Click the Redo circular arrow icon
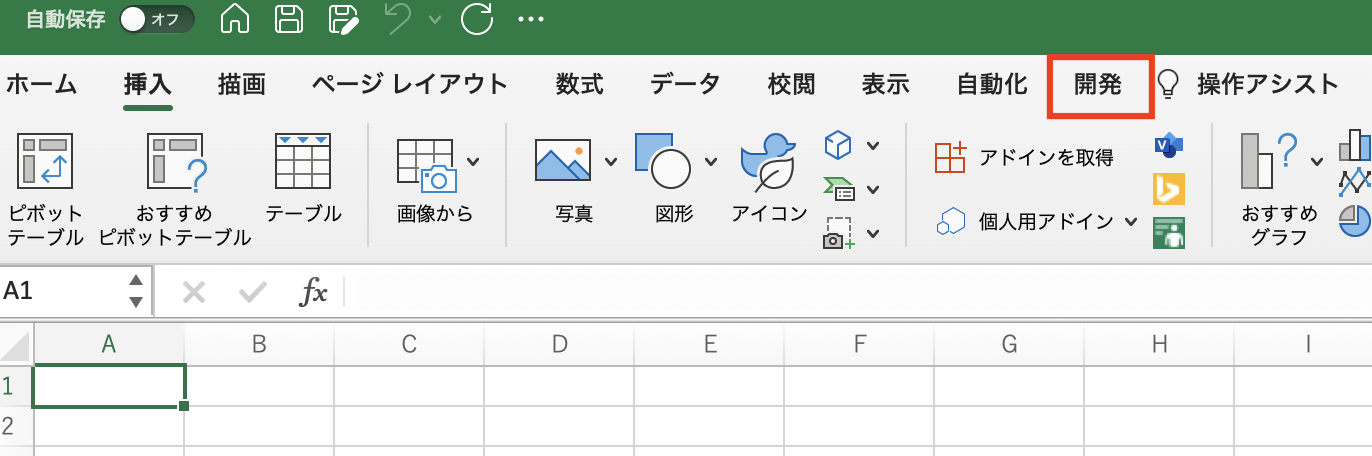This screenshot has width=1372, height=456. (x=477, y=19)
